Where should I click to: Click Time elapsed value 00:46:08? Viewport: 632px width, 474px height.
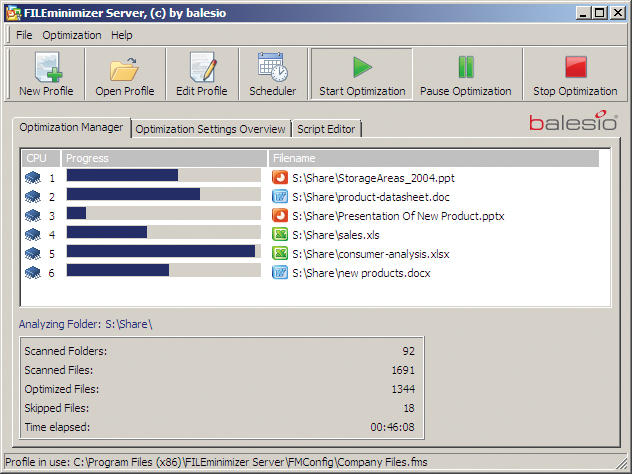[393, 427]
